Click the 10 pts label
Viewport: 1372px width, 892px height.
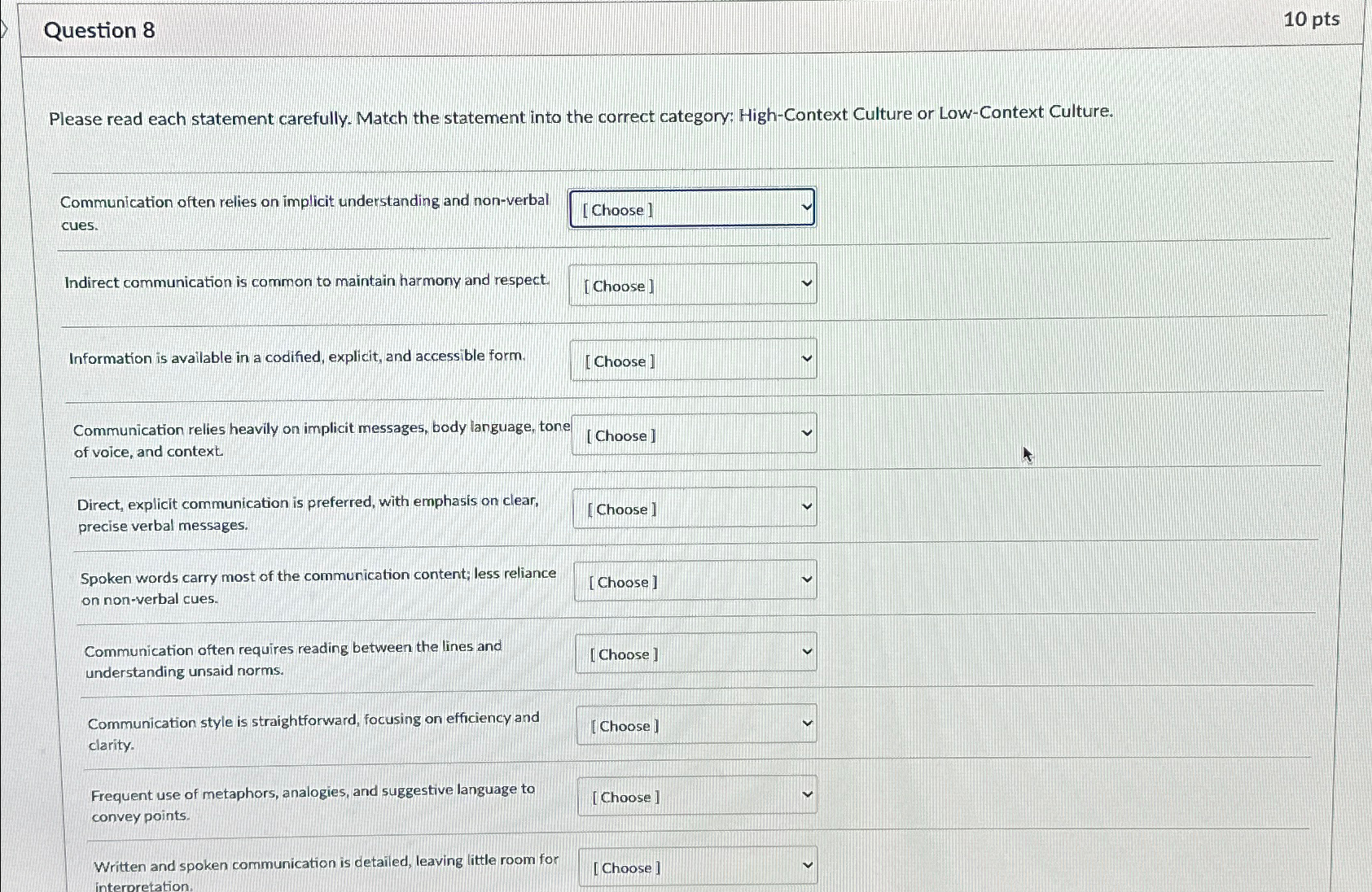1311,19
